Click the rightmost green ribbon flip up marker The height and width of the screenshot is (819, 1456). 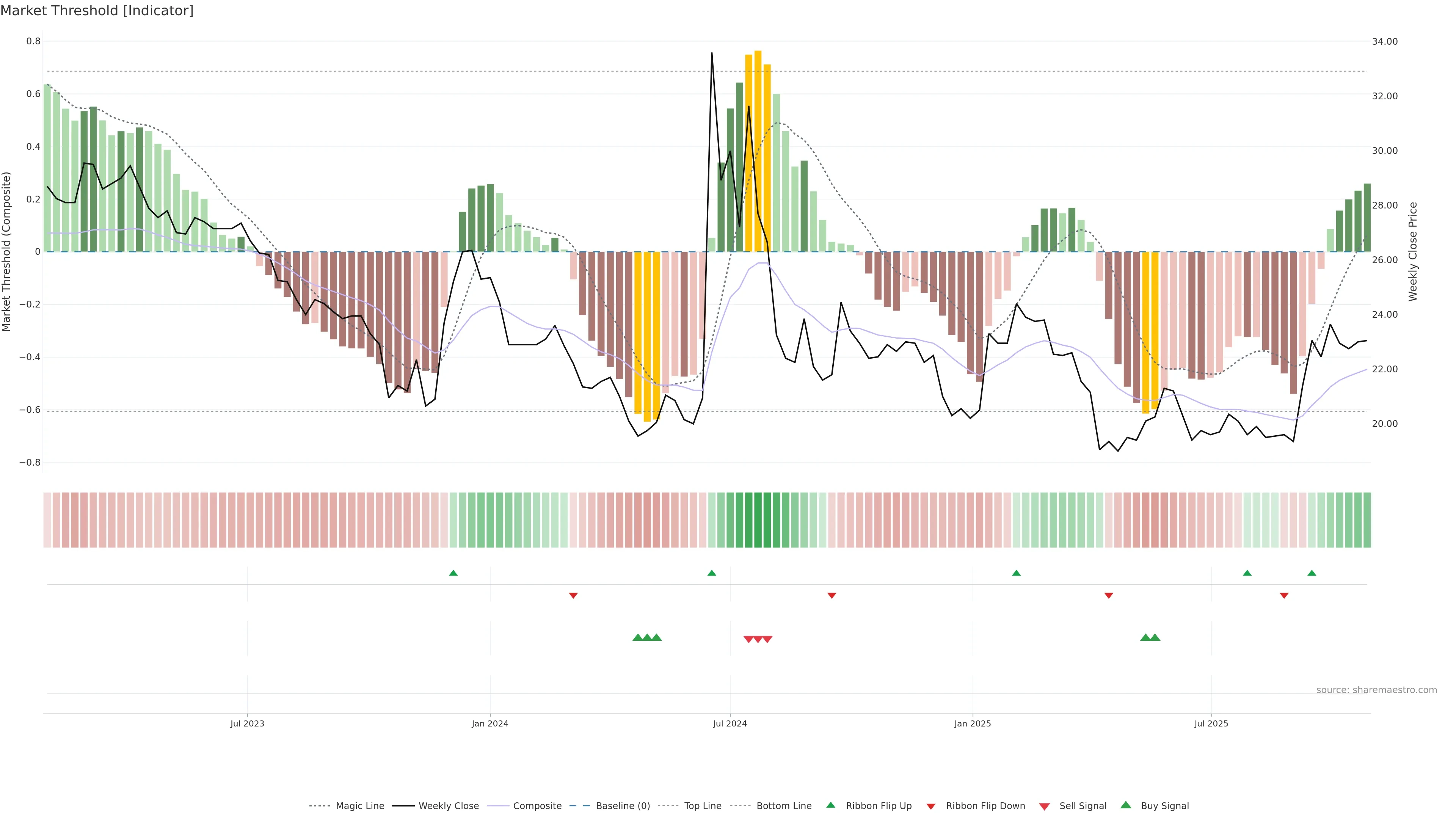tap(1312, 573)
